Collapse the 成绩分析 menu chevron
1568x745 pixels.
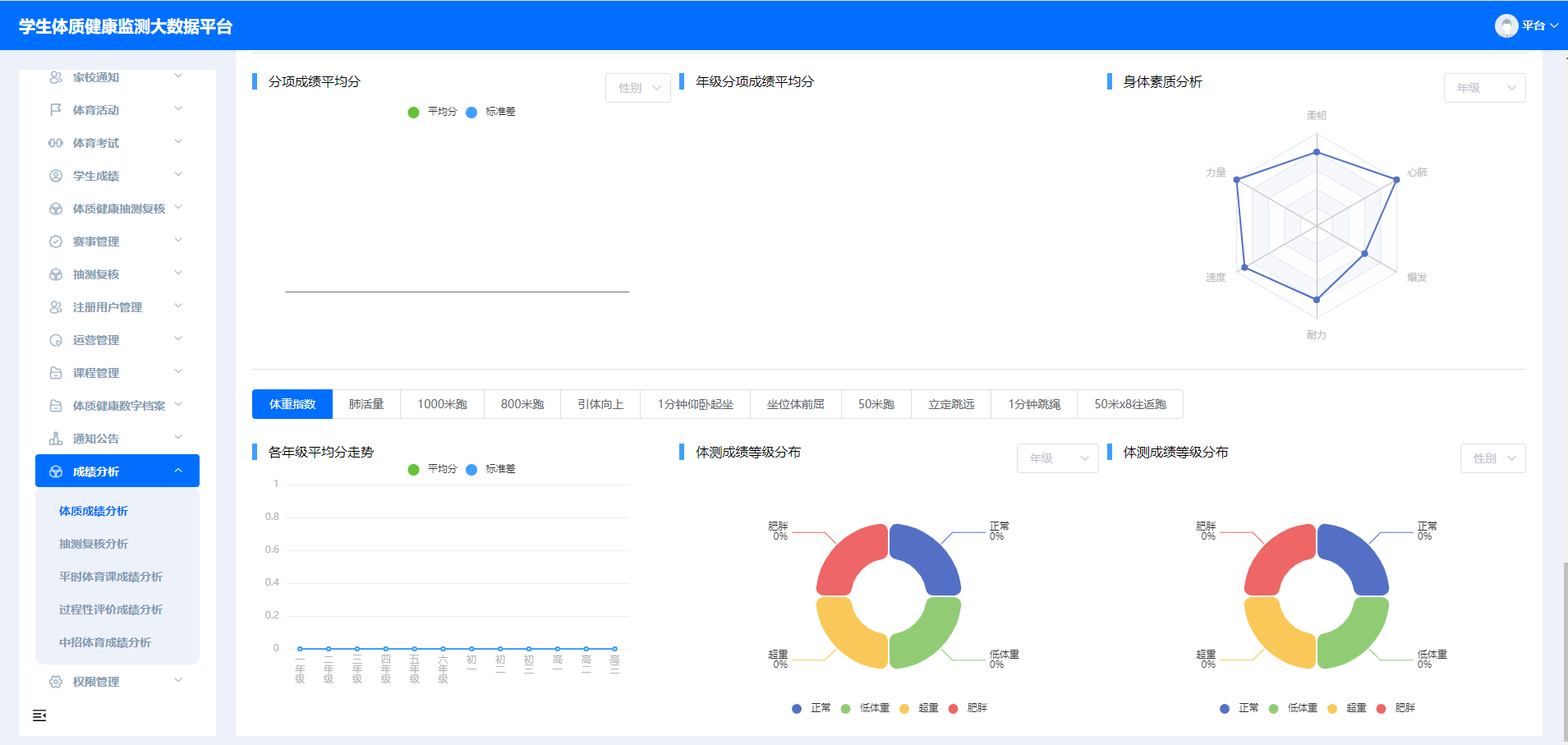[x=178, y=471]
